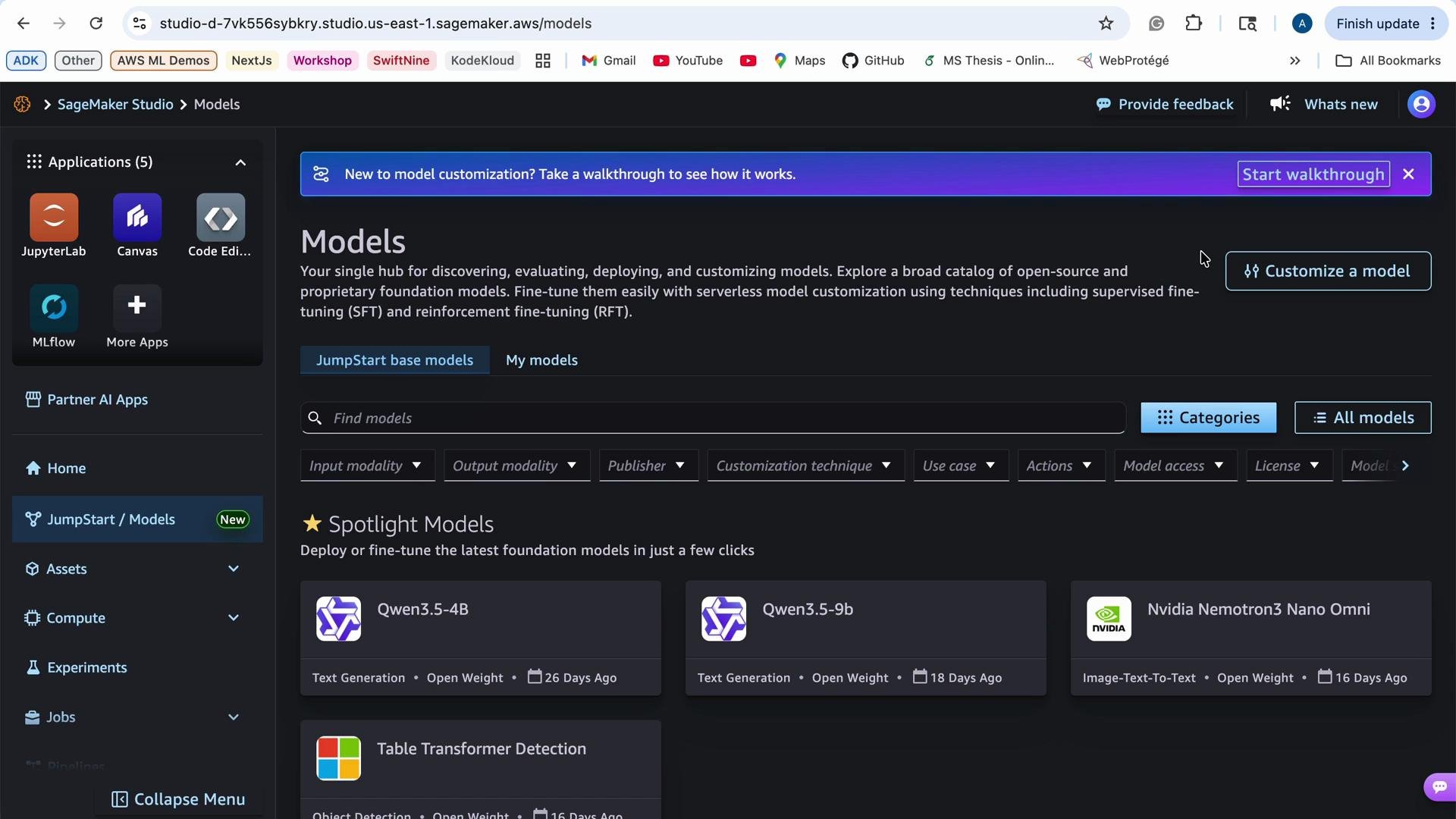Open the Code Editor application

(x=221, y=218)
